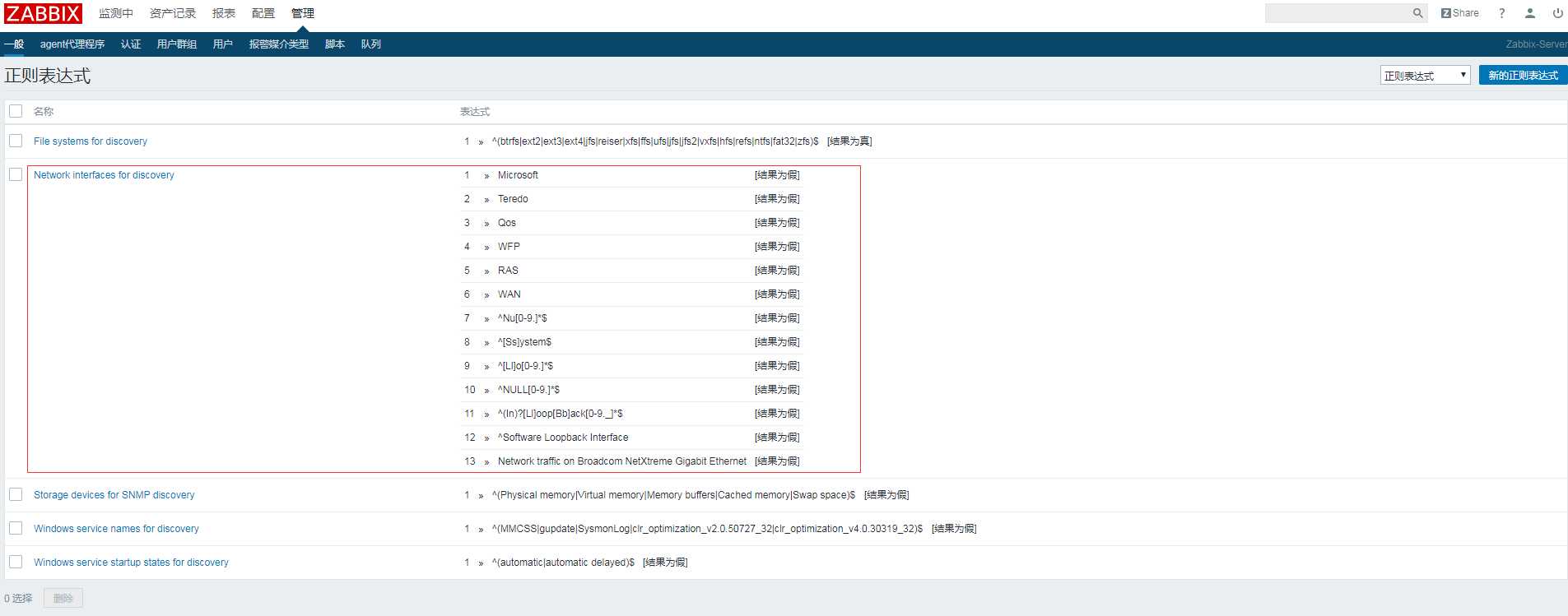This screenshot has height=616, width=1568.
Task: Click the 表达式 column header
Action: pos(475,112)
